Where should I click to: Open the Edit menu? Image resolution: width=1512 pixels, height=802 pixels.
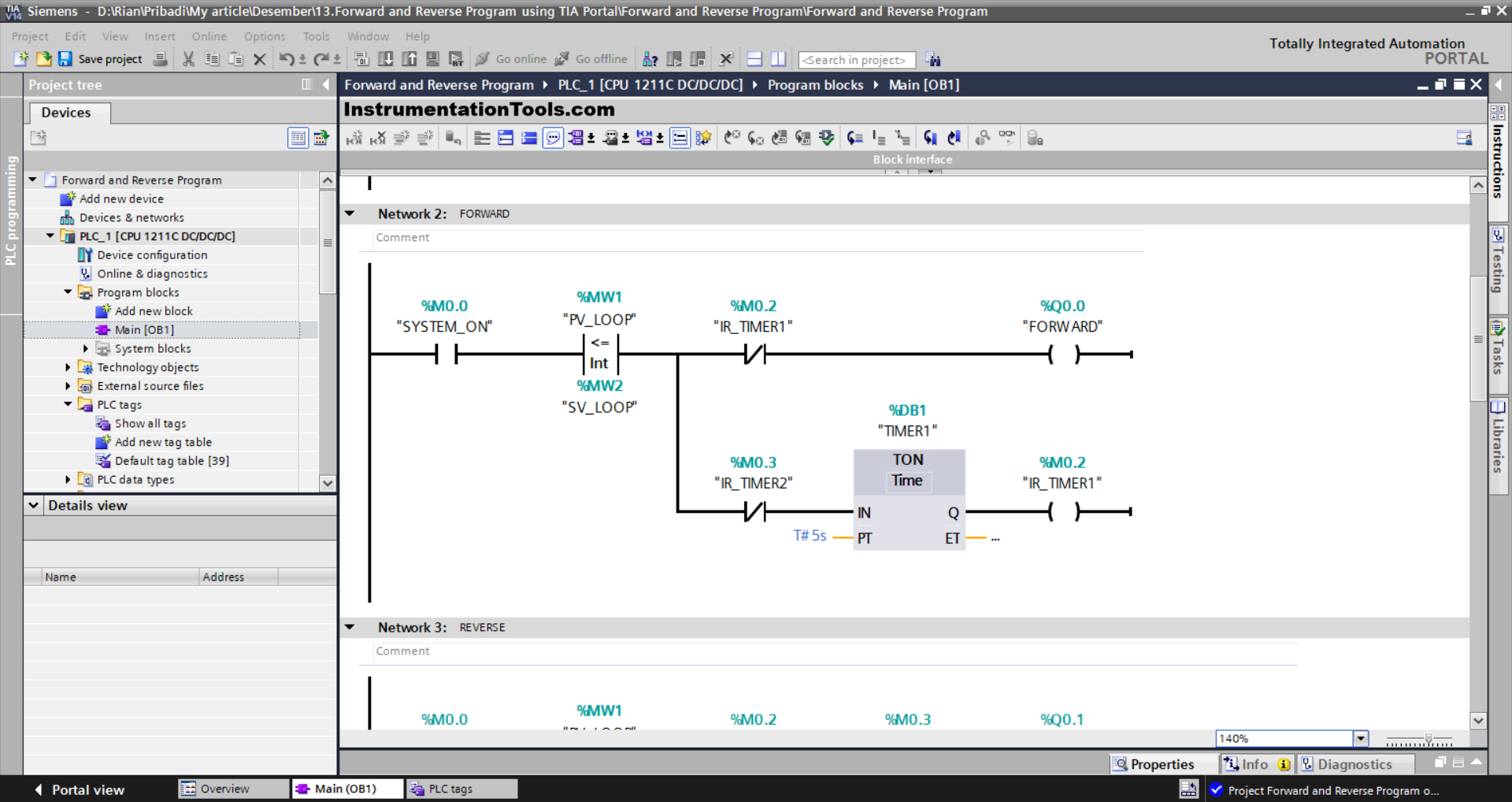[76, 36]
